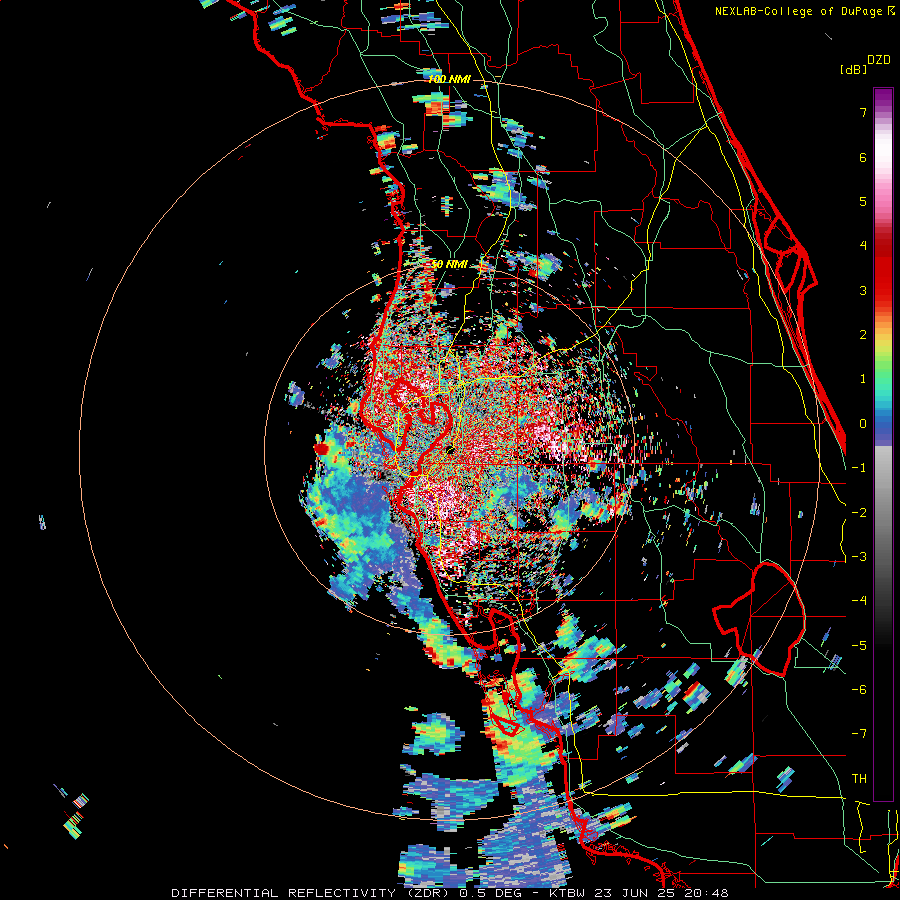Click the ZDR color scale bar
The height and width of the screenshot is (900, 900).
(883, 444)
